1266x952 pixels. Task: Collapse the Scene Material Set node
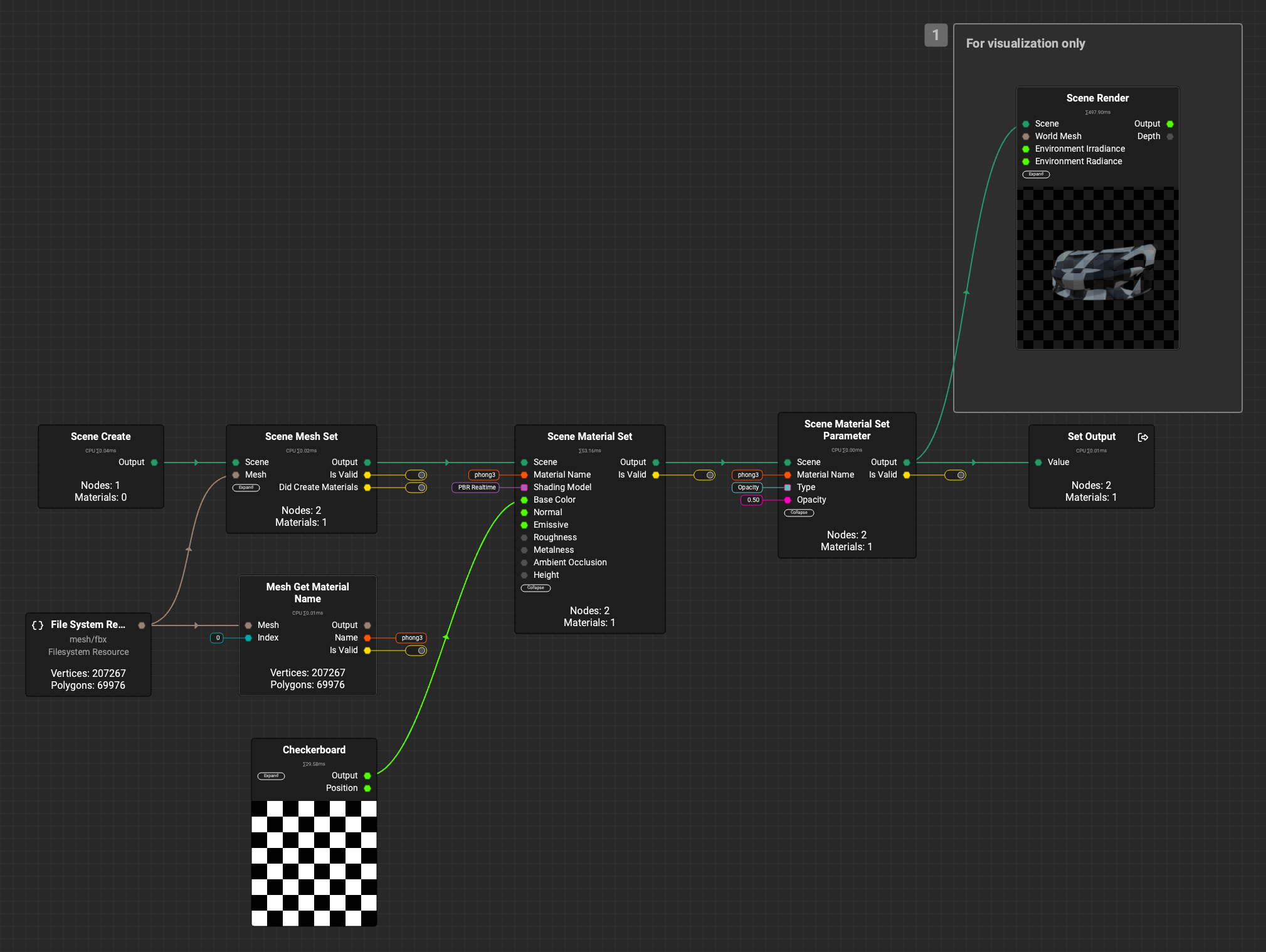pyautogui.click(x=535, y=588)
